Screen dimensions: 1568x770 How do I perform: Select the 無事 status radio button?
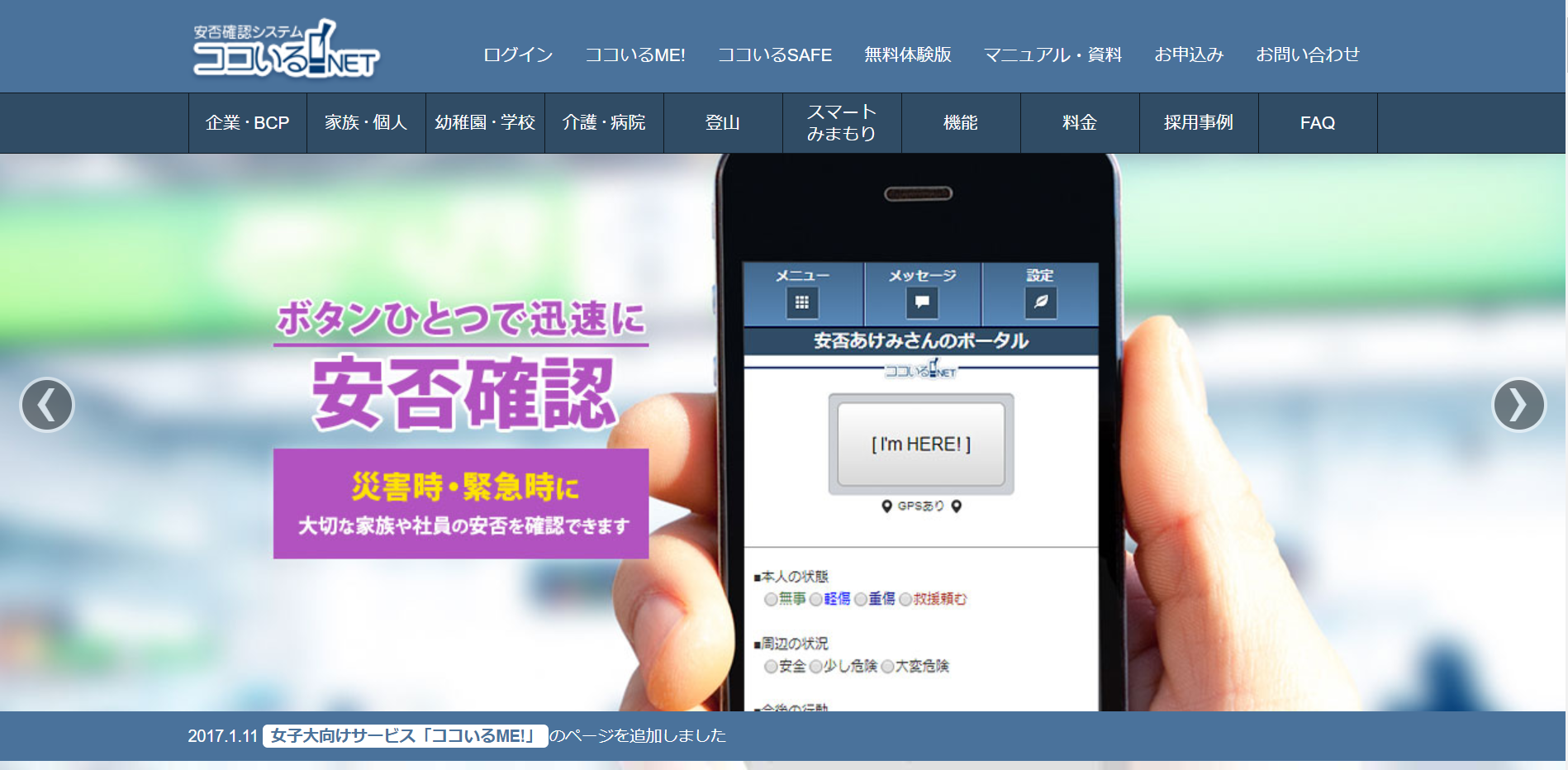coord(770,601)
